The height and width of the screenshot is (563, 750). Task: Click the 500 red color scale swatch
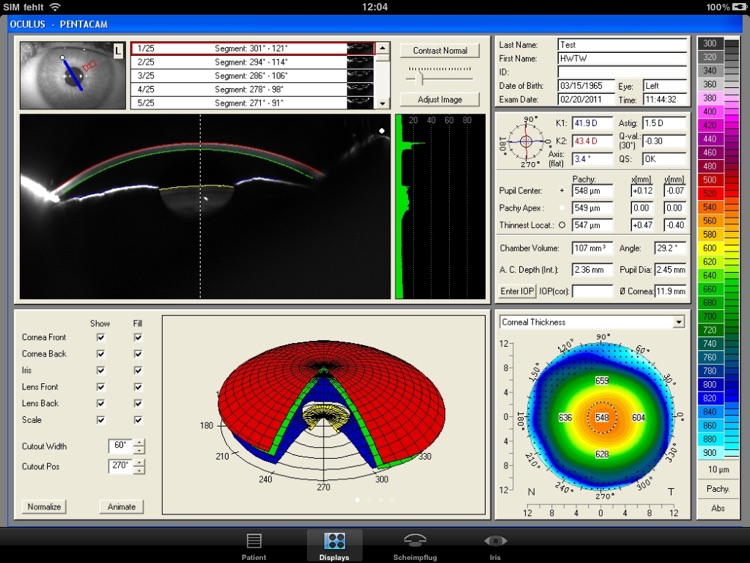tap(710, 179)
